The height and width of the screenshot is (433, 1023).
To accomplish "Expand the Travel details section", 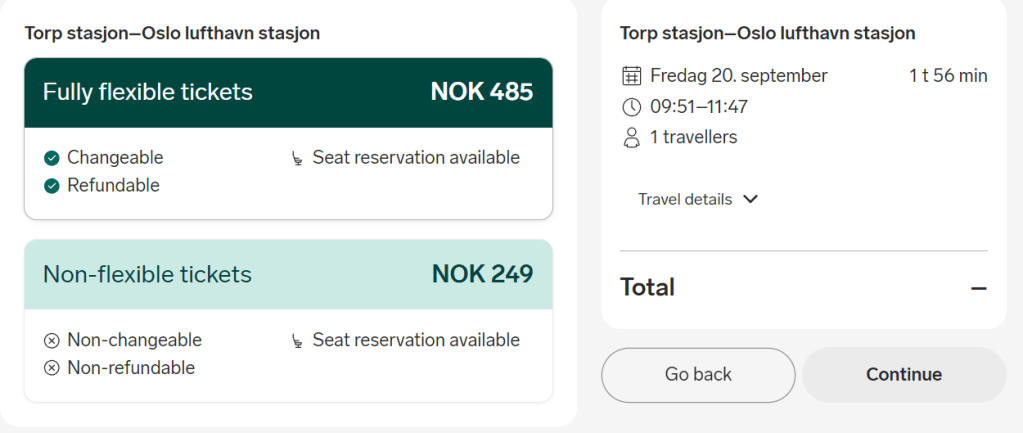I will 686,199.
